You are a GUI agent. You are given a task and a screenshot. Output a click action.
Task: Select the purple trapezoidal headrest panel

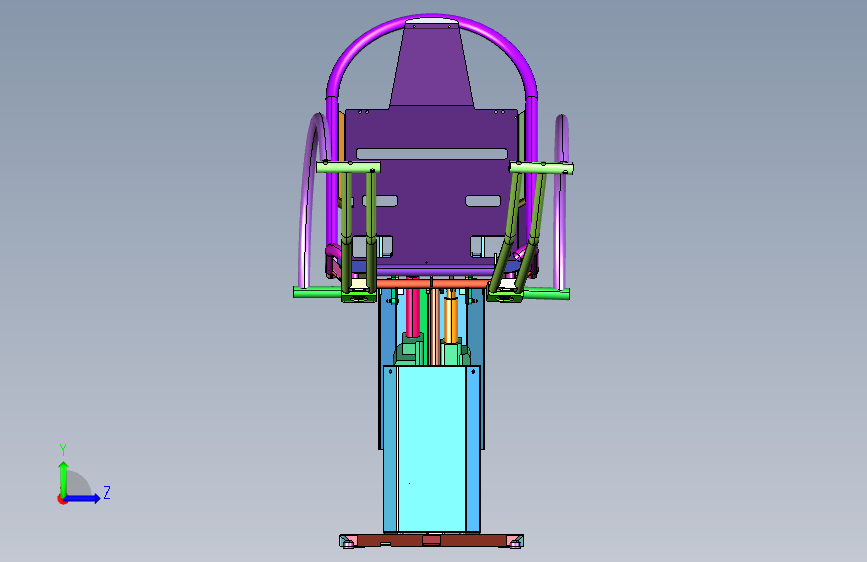[x=432, y=66]
